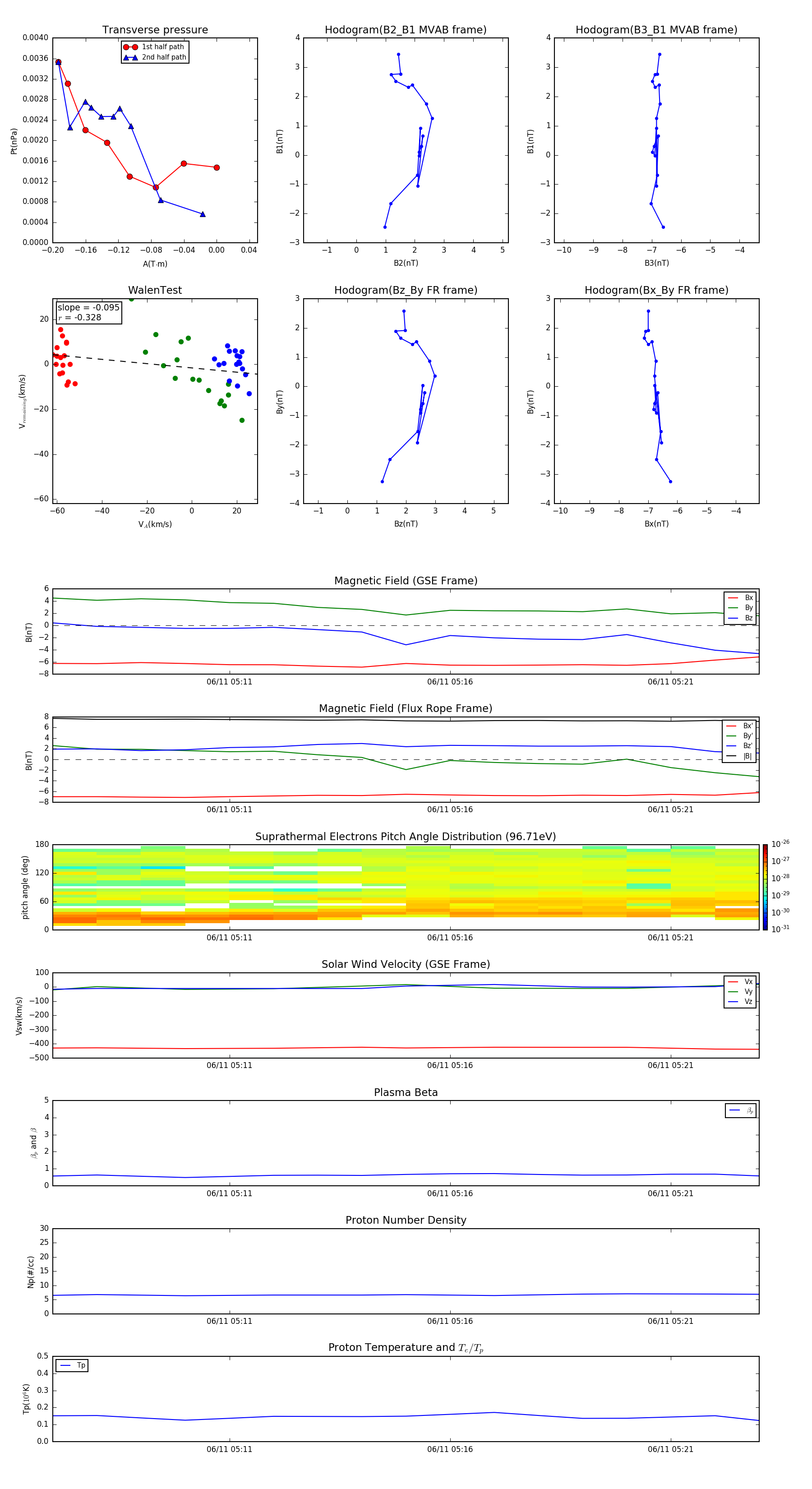Click the 'pitch angle (deg)' axis label
The width and height of the screenshot is (812, 1489).
point(25,887)
